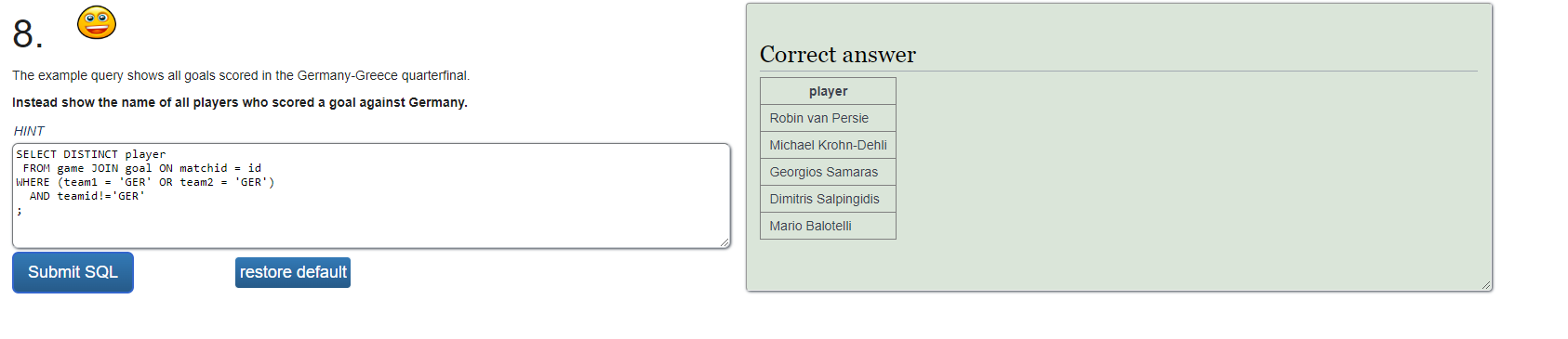Submit the SQL query

[x=73, y=272]
